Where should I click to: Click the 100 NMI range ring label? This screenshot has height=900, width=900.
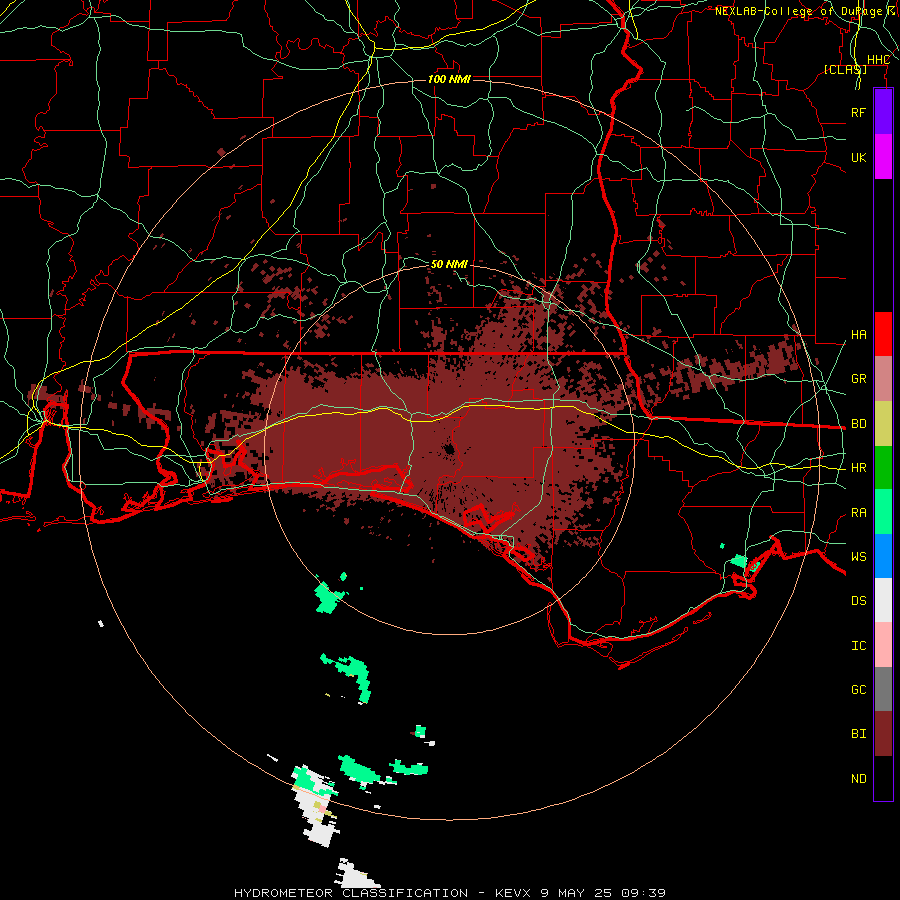[449, 79]
